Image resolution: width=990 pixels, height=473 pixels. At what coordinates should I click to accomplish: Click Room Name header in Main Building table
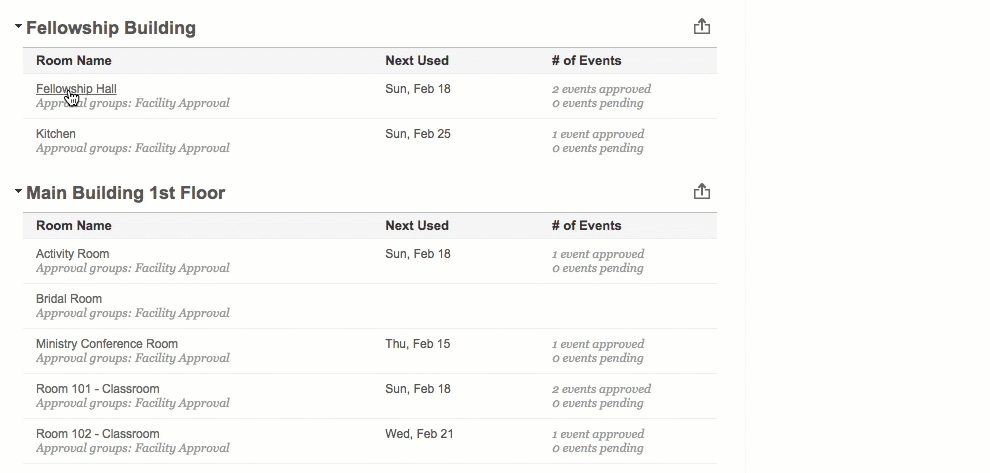point(74,226)
